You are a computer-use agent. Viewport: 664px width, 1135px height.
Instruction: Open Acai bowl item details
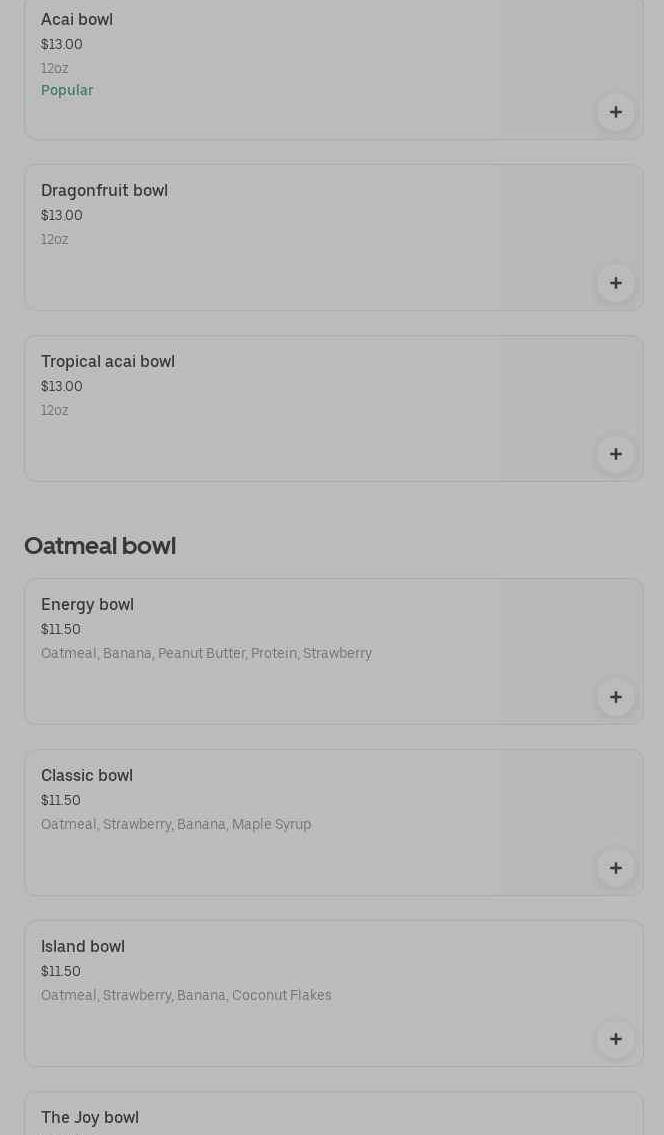pyautogui.click(x=77, y=20)
